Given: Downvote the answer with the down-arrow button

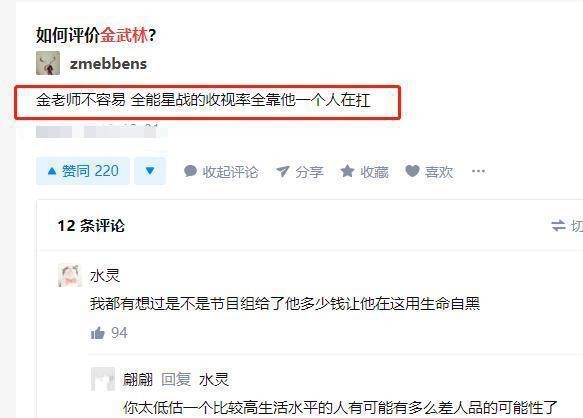Looking at the screenshot, I should tap(150, 171).
